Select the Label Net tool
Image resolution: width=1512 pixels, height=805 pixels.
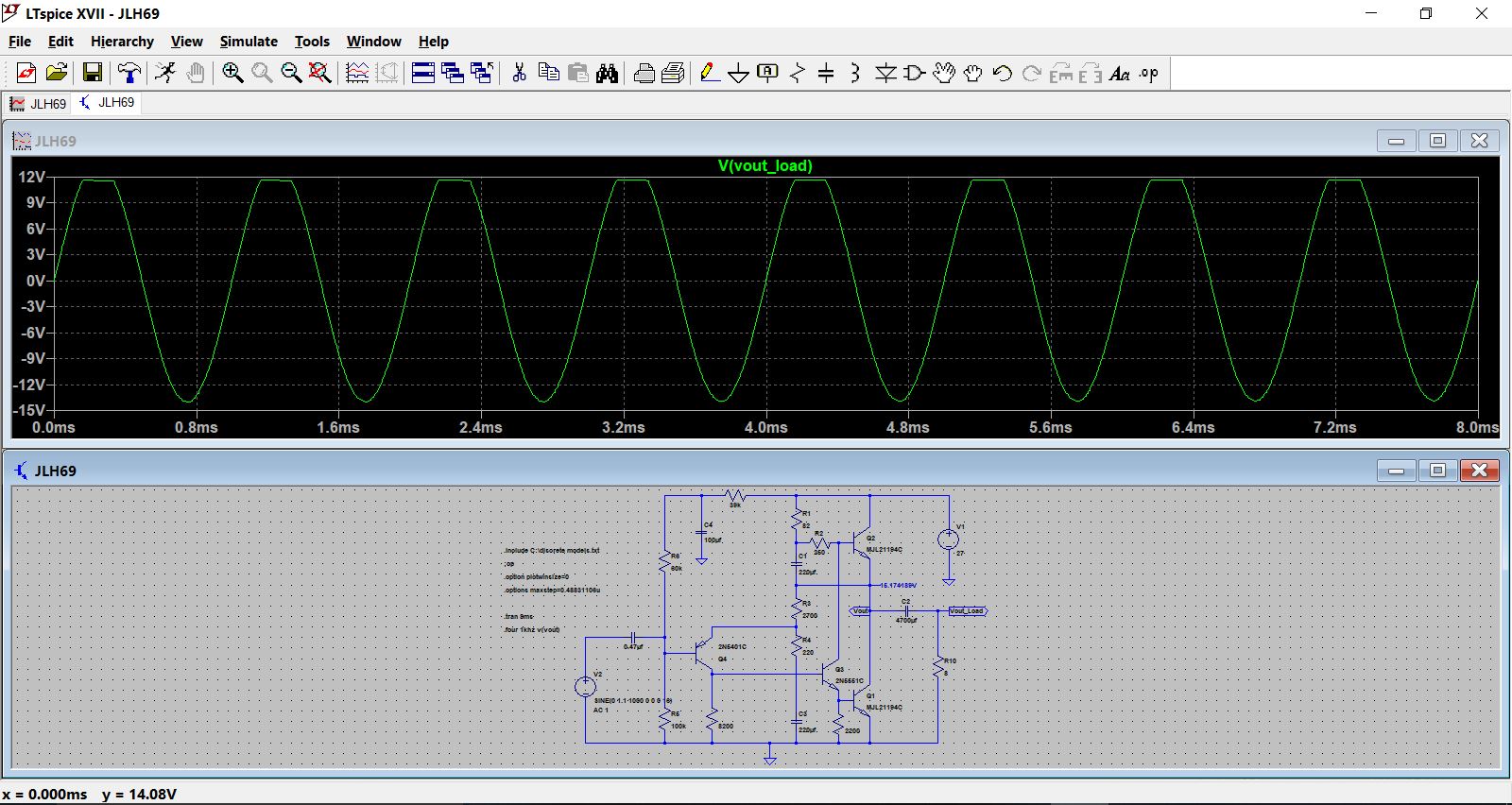click(x=768, y=73)
